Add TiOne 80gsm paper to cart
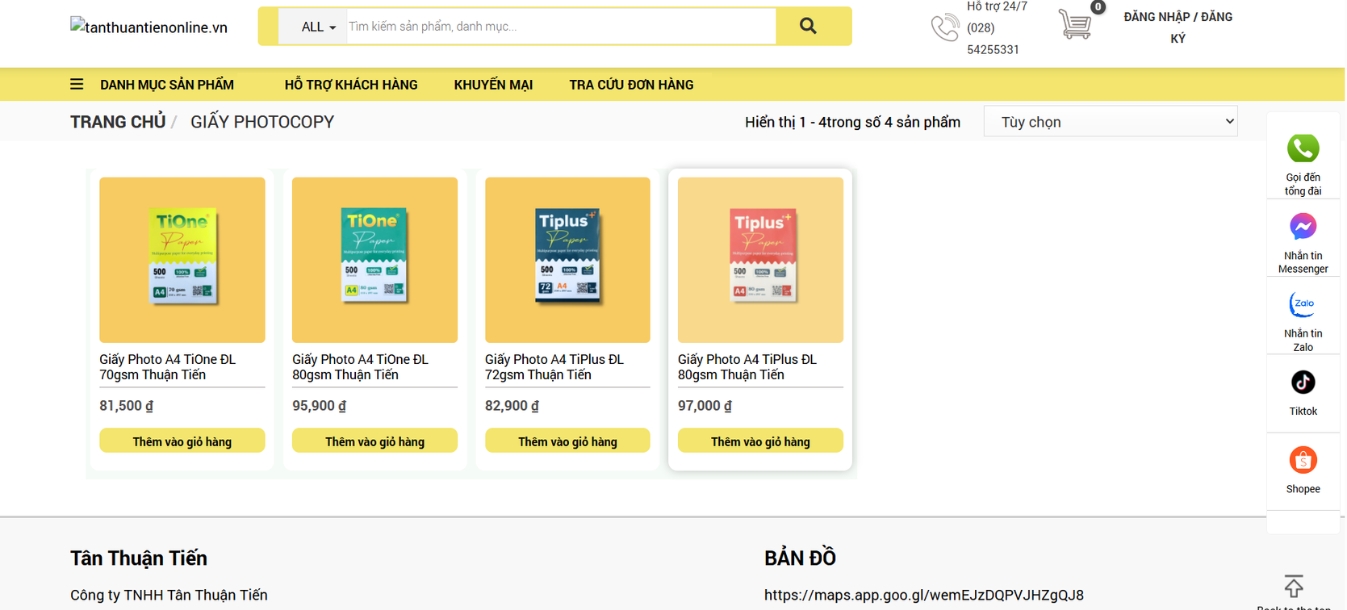 (x=374, y=441)
